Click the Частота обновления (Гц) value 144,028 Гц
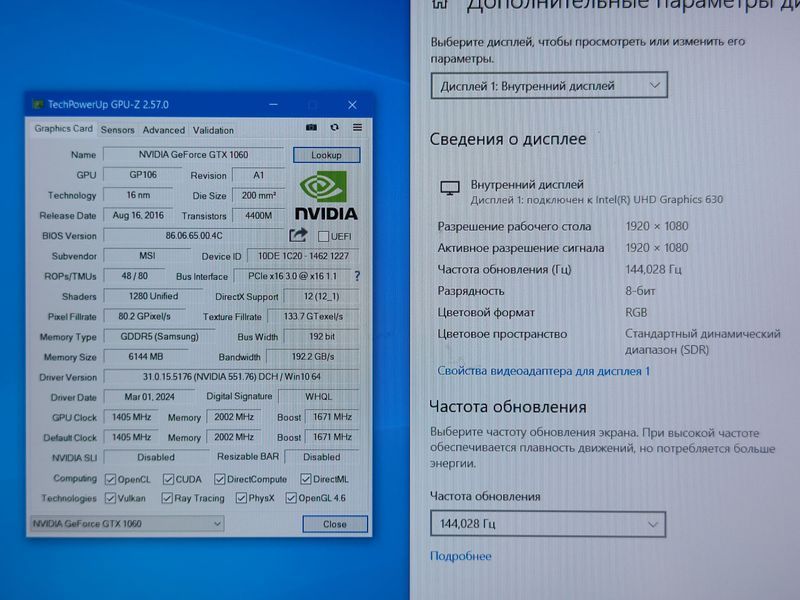 [x=653, y=269]
